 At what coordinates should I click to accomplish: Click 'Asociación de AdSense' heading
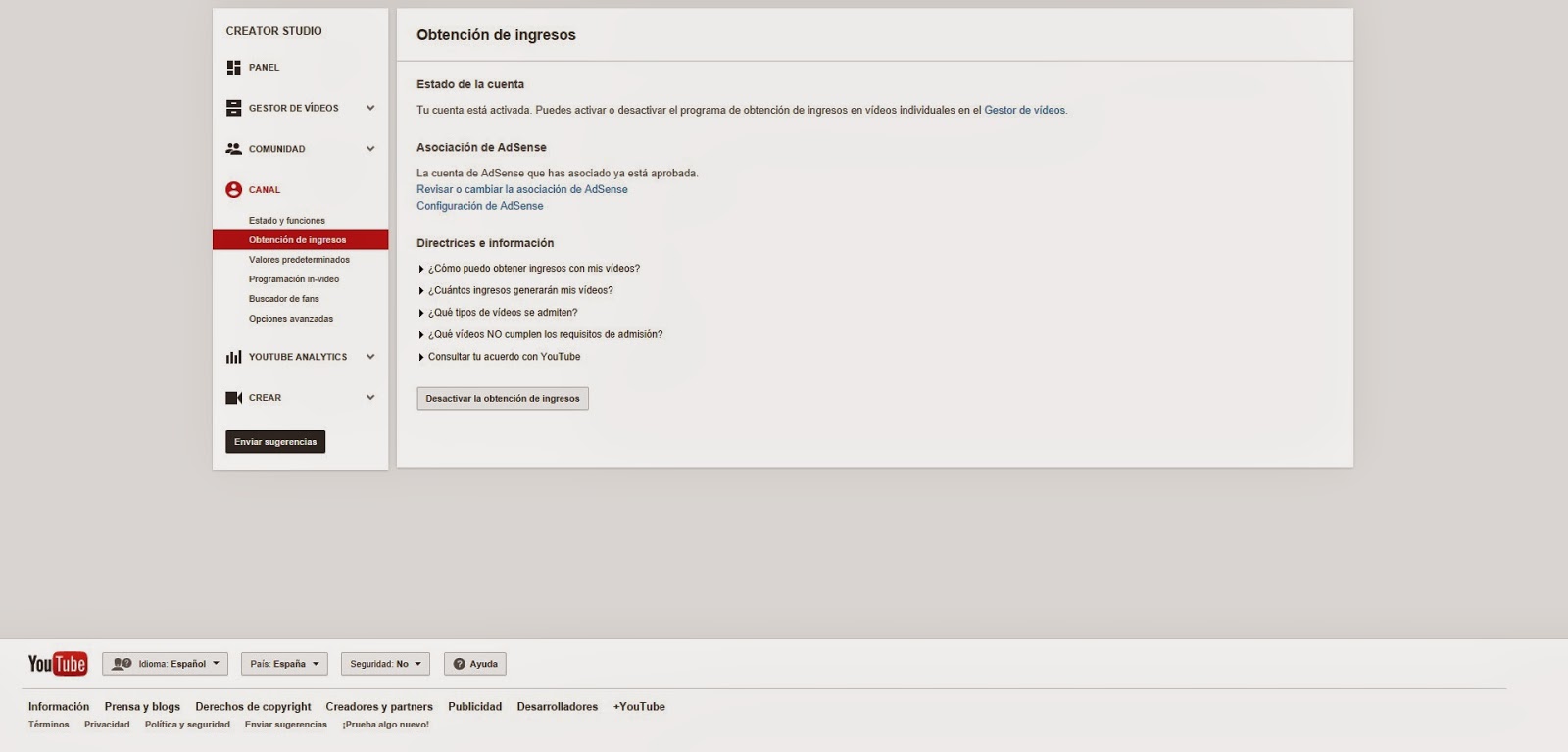pyautogui.click(x=481, y=147)
